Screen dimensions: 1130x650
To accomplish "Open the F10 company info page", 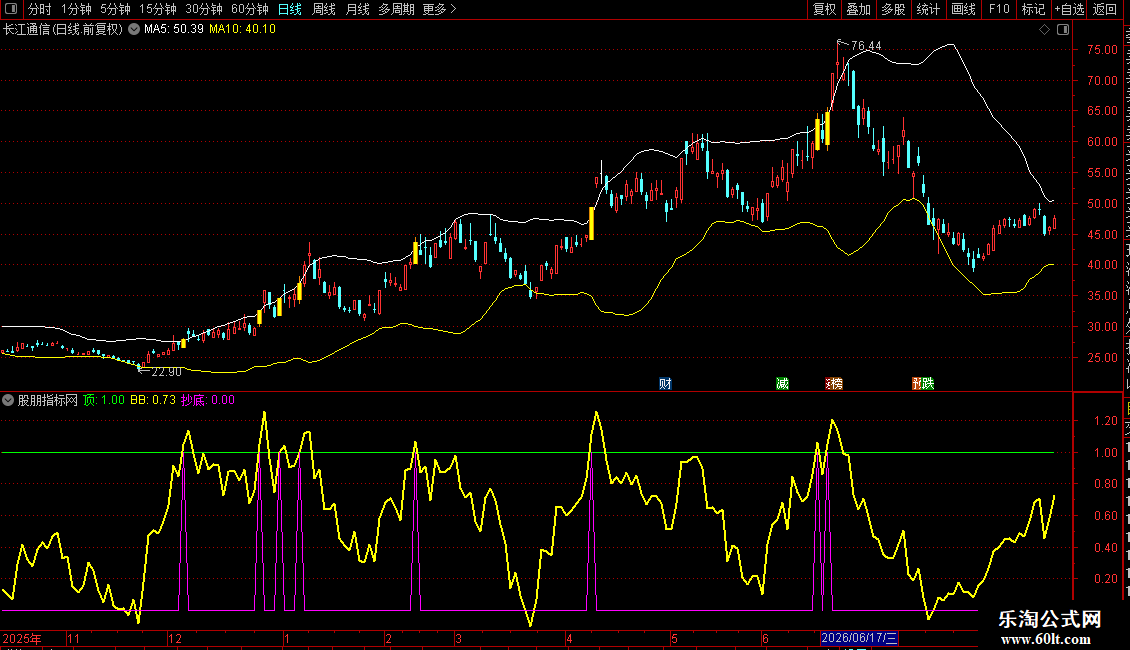I will click(x=999, y=9).
